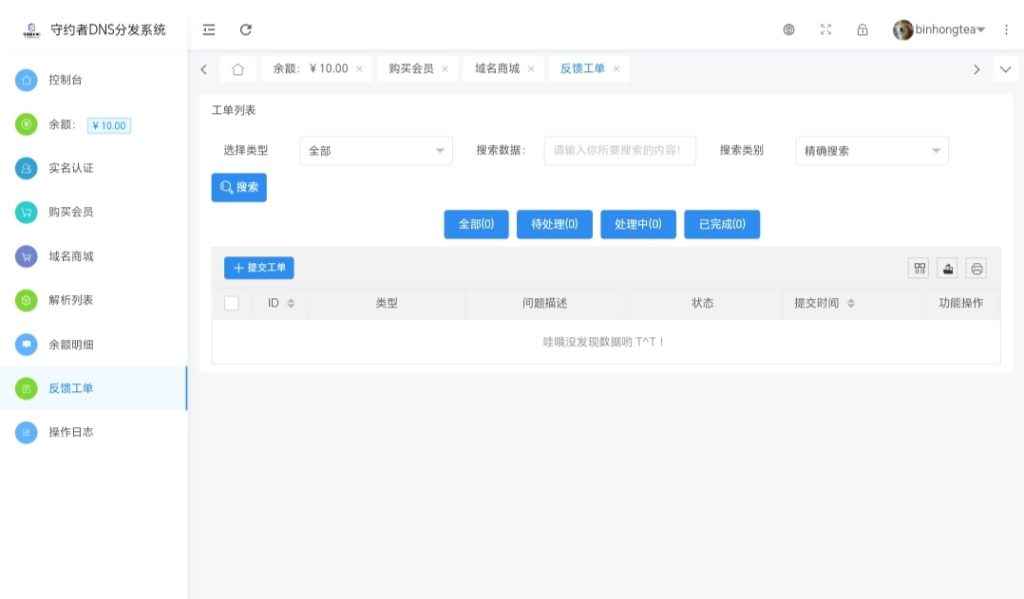Screen dimensions: 1024x599
Task: Click the 问题描述 column header
Action: click(x=545, y=303)
